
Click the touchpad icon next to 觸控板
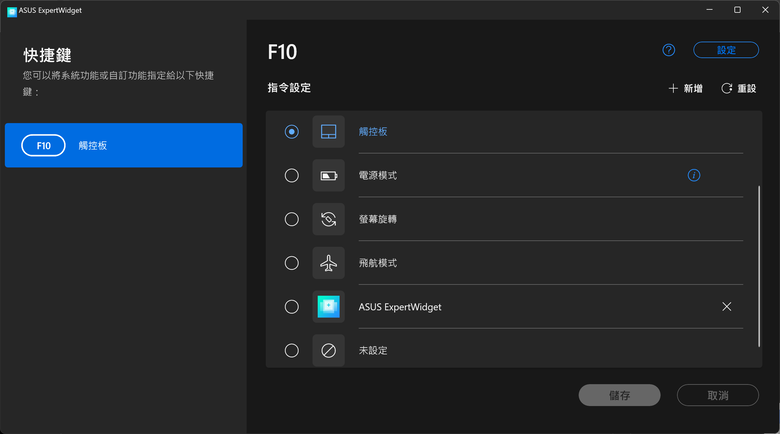coord(328,132)
